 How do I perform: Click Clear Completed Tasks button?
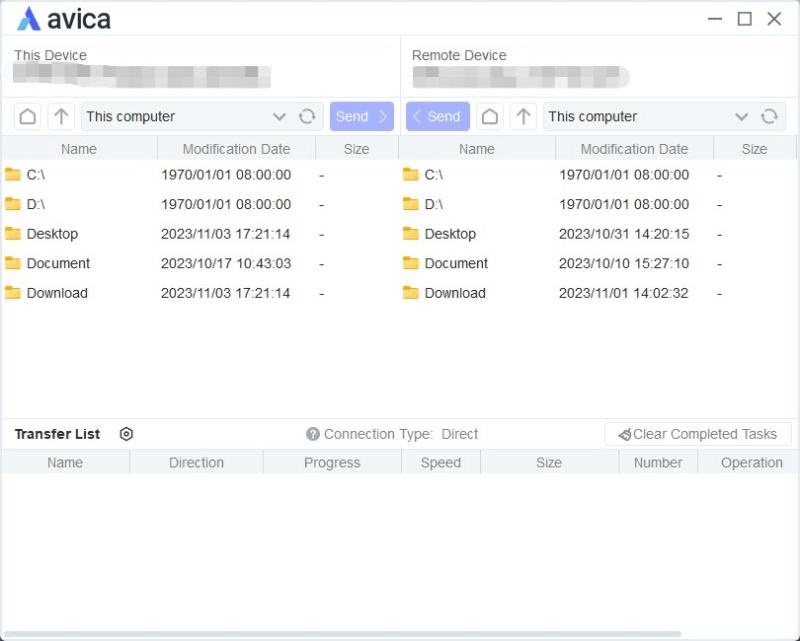pyautogui.click(x=698, y=434)
